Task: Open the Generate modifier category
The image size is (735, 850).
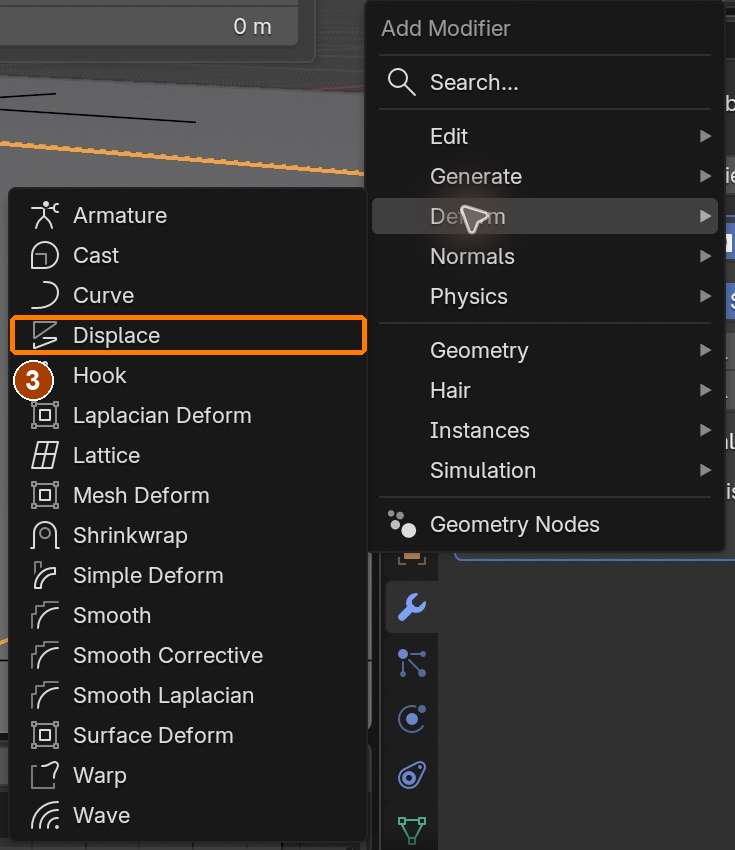Action: pyautogui.click(x=545, y=176)
